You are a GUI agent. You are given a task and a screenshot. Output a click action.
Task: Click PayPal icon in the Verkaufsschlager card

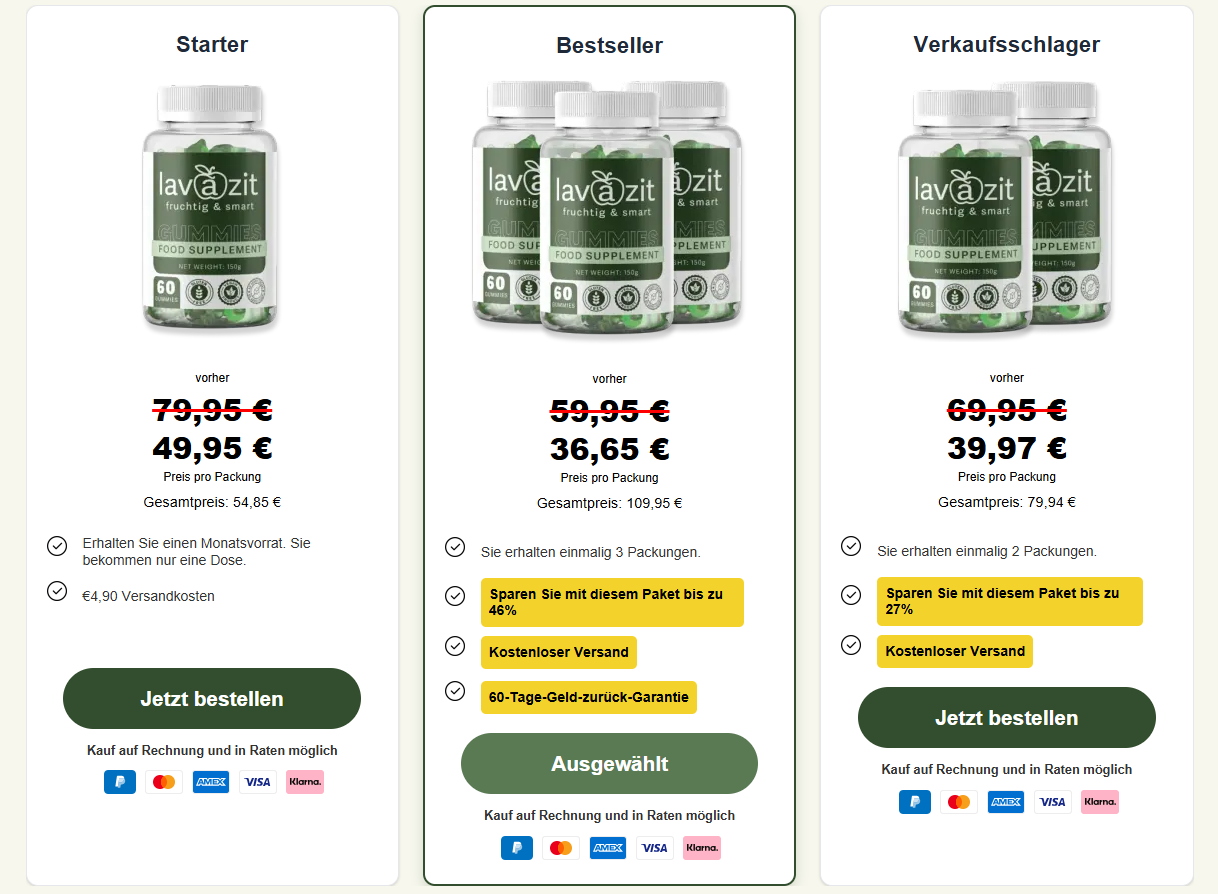915,802
